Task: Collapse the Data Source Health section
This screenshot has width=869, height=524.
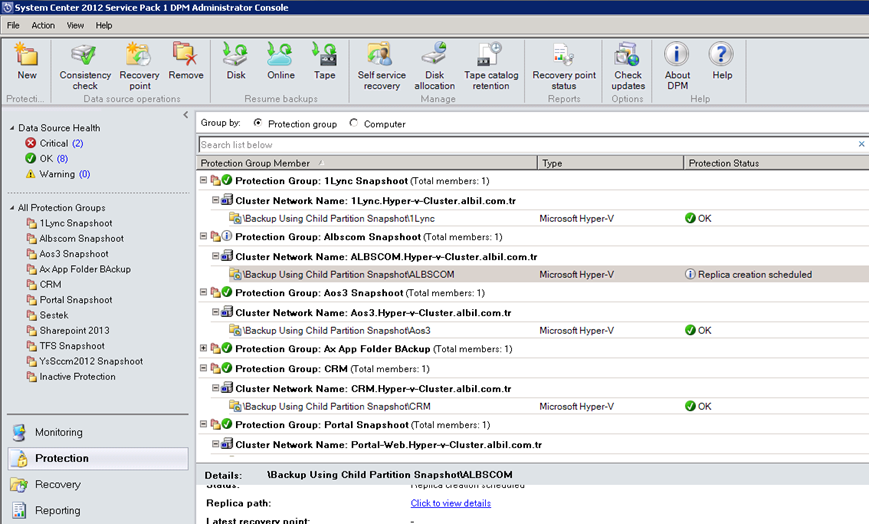Action: pos(12,128)
